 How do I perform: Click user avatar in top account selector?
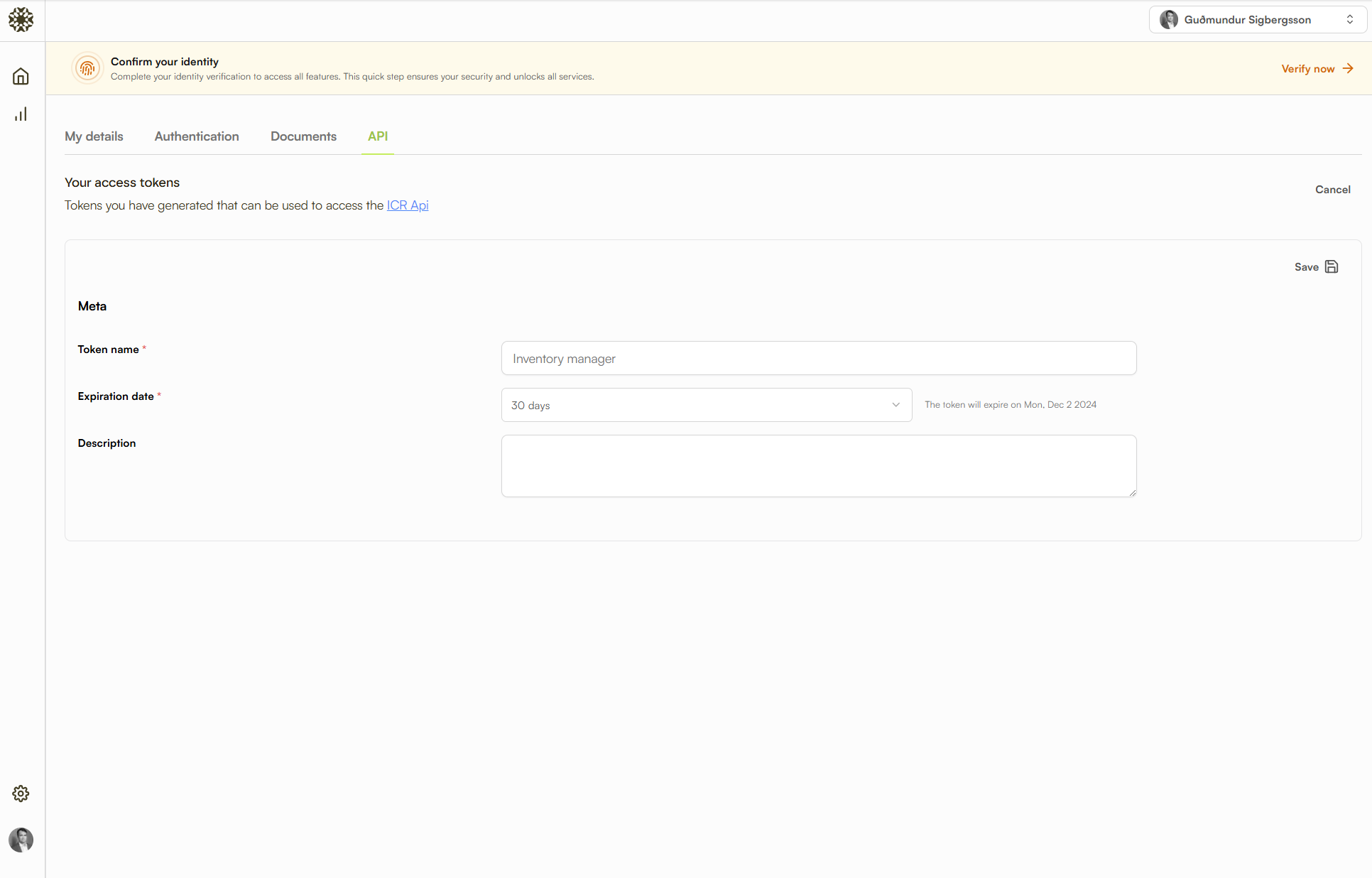click(x=1168, y=20)
